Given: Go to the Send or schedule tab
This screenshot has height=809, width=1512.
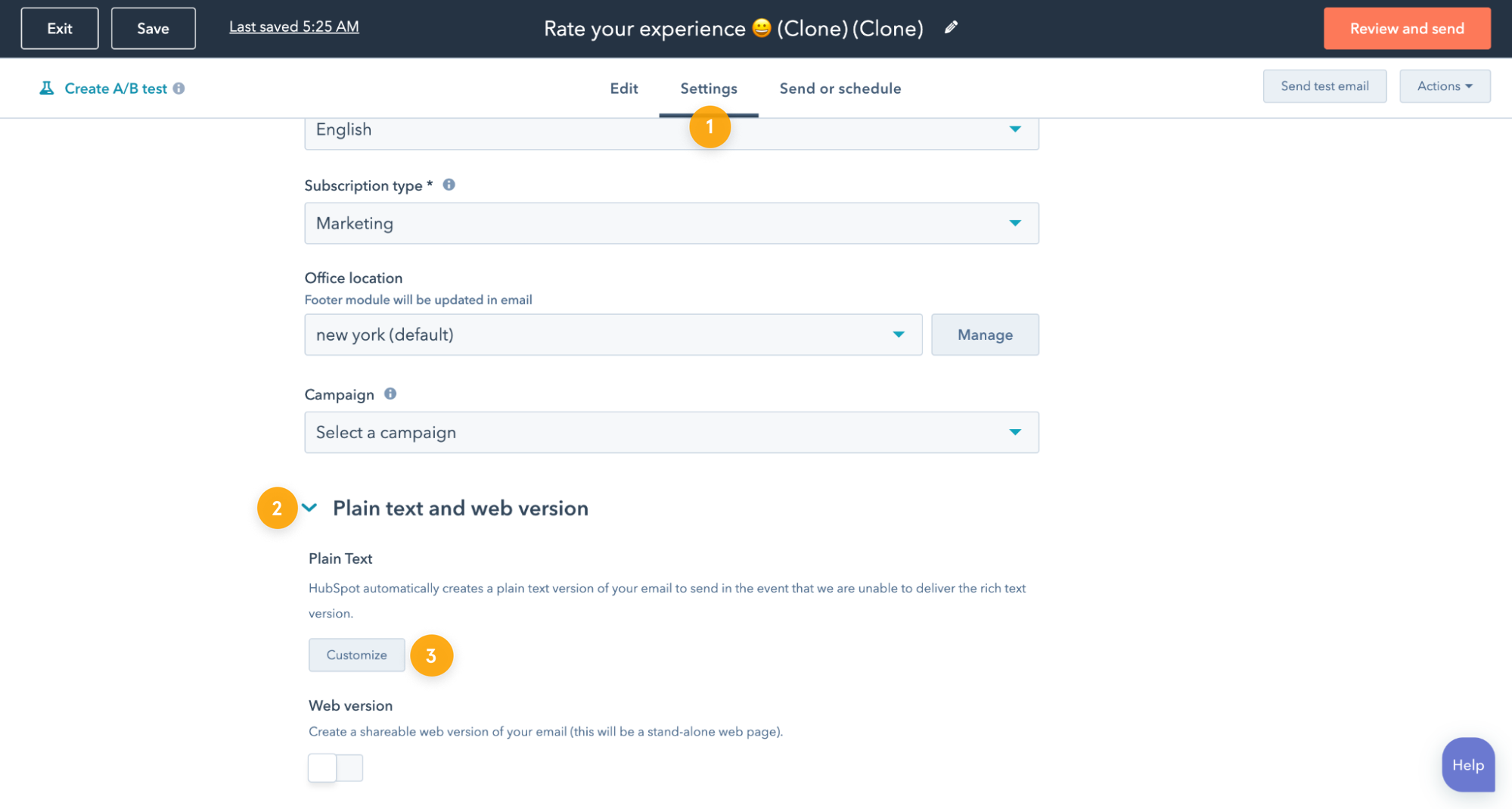Looking at the screenshot, I should pyautogui.click(x=840, y=89).
